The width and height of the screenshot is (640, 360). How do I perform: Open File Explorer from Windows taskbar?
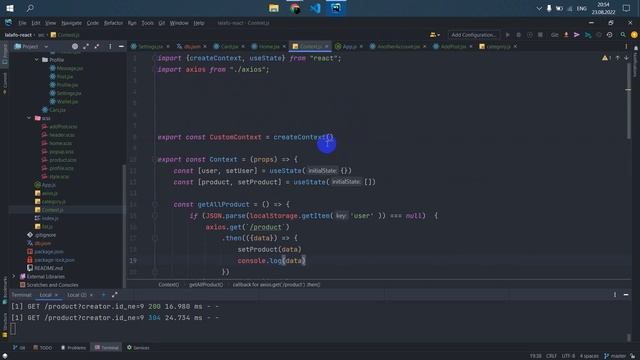[x=273, y=8]
